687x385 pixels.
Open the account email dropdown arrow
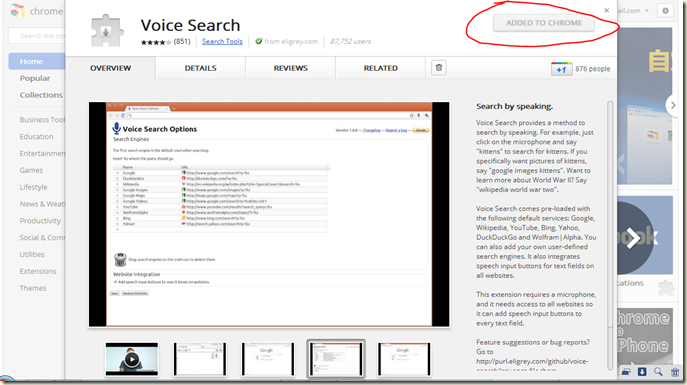coord(647,11)
